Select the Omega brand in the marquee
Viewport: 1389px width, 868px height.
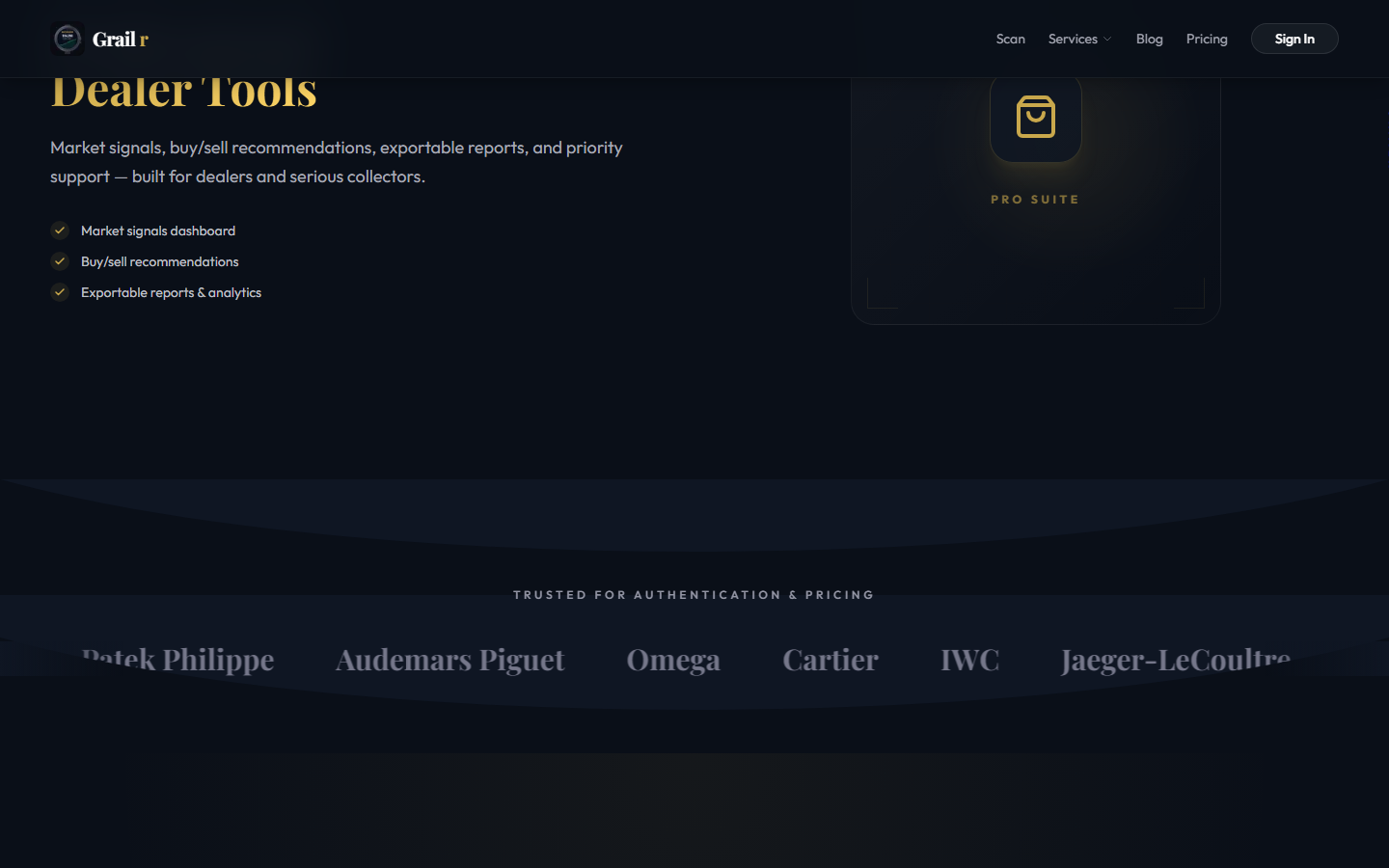(x=673, y=661)
